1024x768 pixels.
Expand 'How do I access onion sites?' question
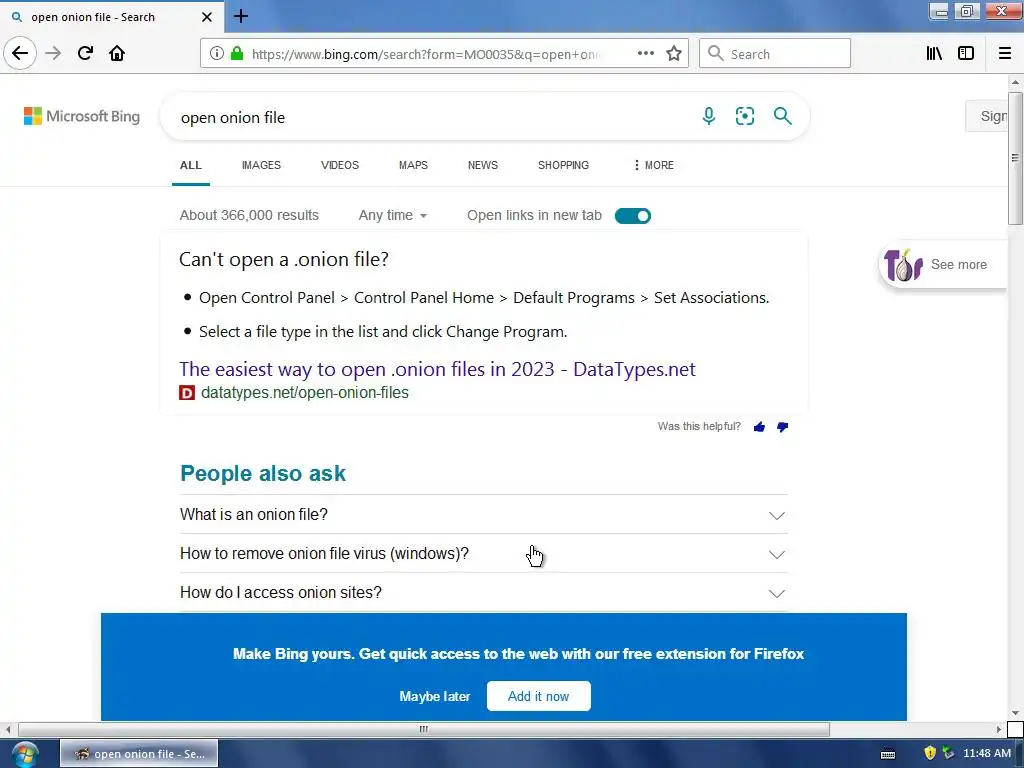point(483,592)
